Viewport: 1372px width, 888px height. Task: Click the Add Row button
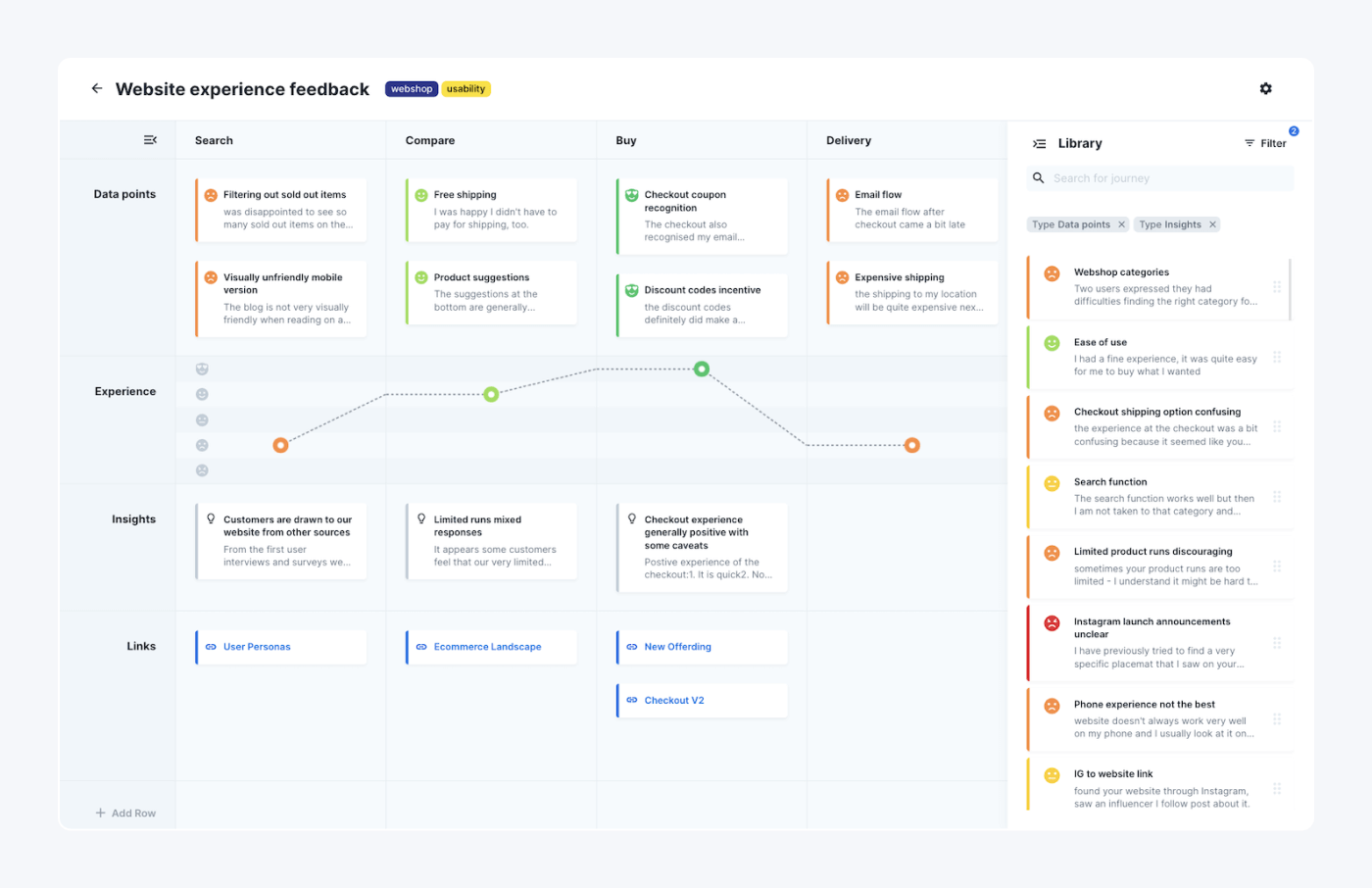point(125,813)
